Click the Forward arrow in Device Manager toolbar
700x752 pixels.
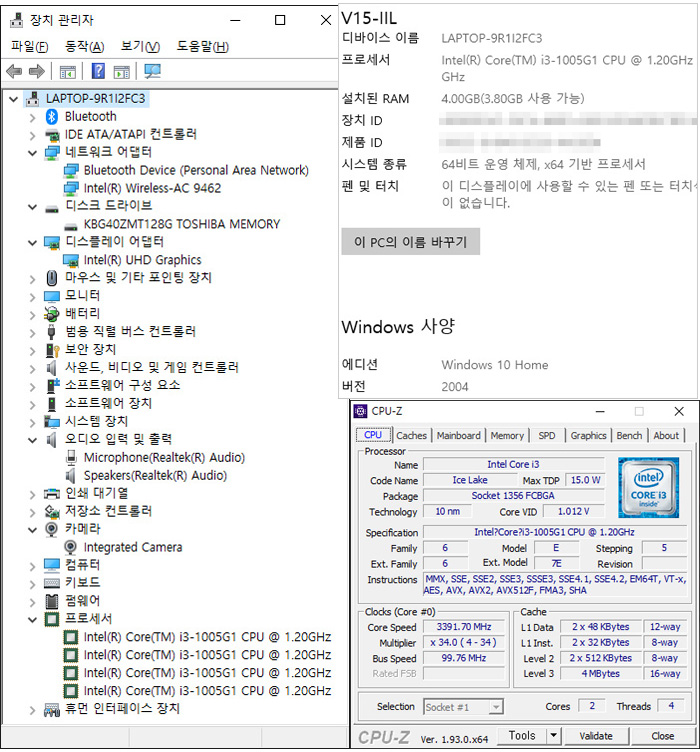(x=37, y=71)
